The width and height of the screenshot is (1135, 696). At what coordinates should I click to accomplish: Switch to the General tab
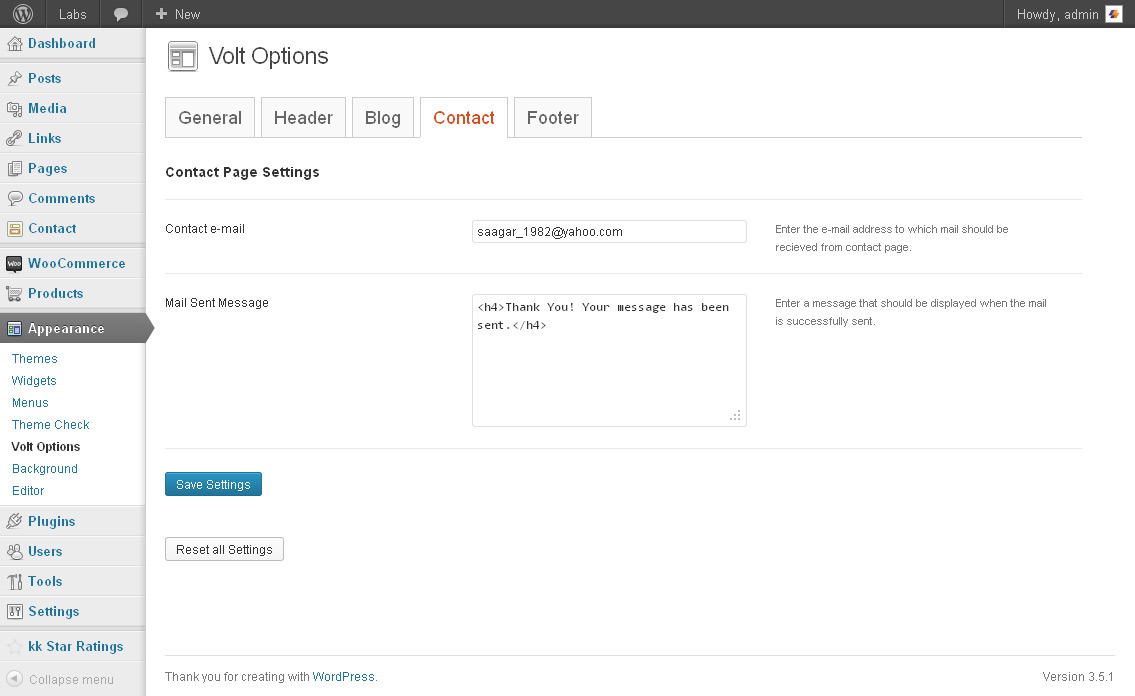click(210, 118)
